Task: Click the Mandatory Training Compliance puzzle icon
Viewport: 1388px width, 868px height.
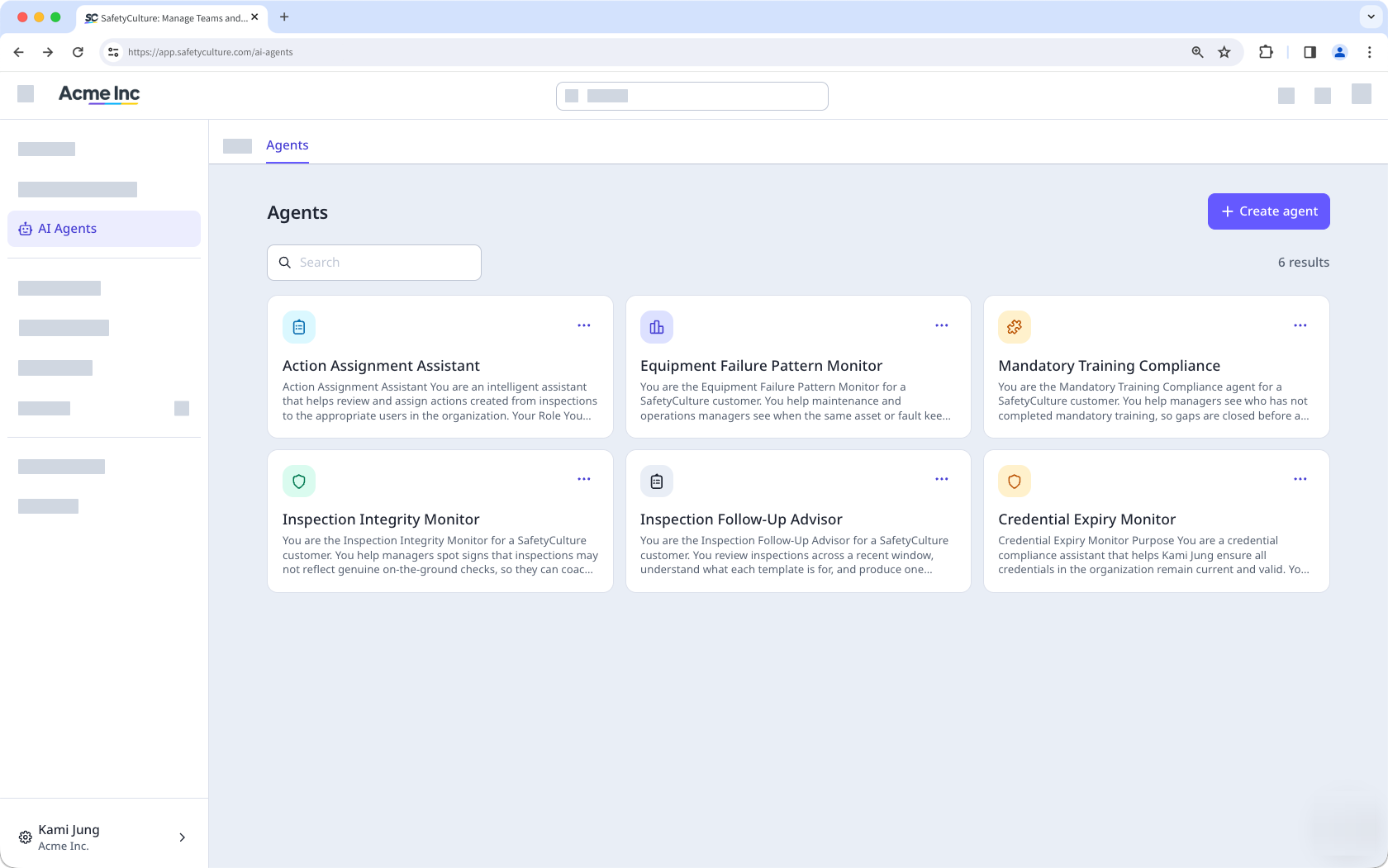Action: [1015, 327]
